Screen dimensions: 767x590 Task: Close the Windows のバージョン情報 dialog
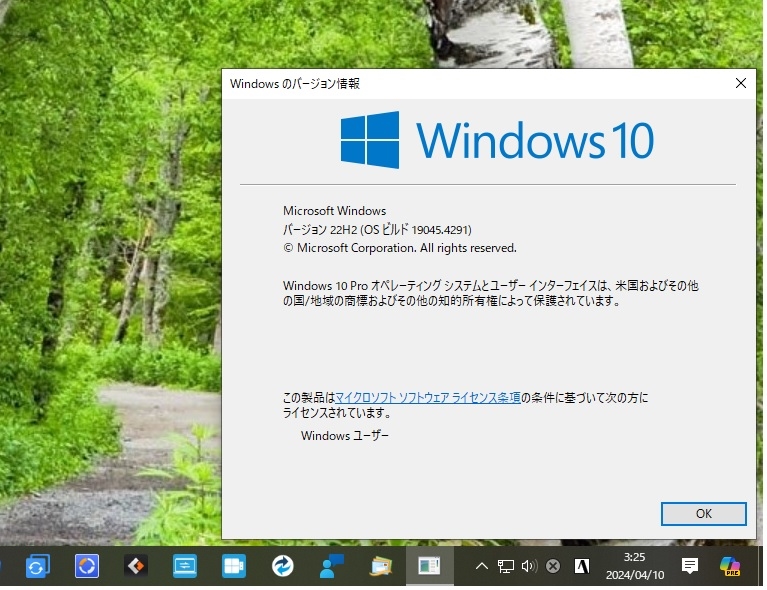tap(741, 83)
